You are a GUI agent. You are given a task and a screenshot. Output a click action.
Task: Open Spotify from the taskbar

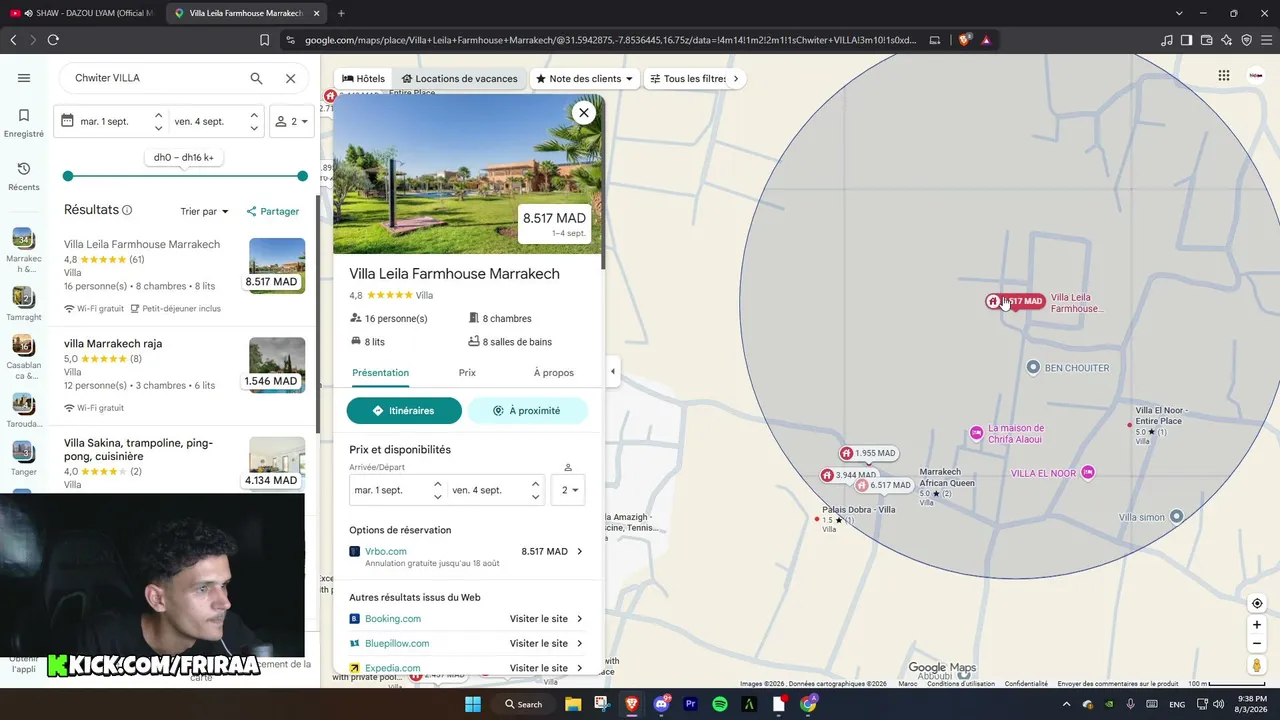coord(719,704)
